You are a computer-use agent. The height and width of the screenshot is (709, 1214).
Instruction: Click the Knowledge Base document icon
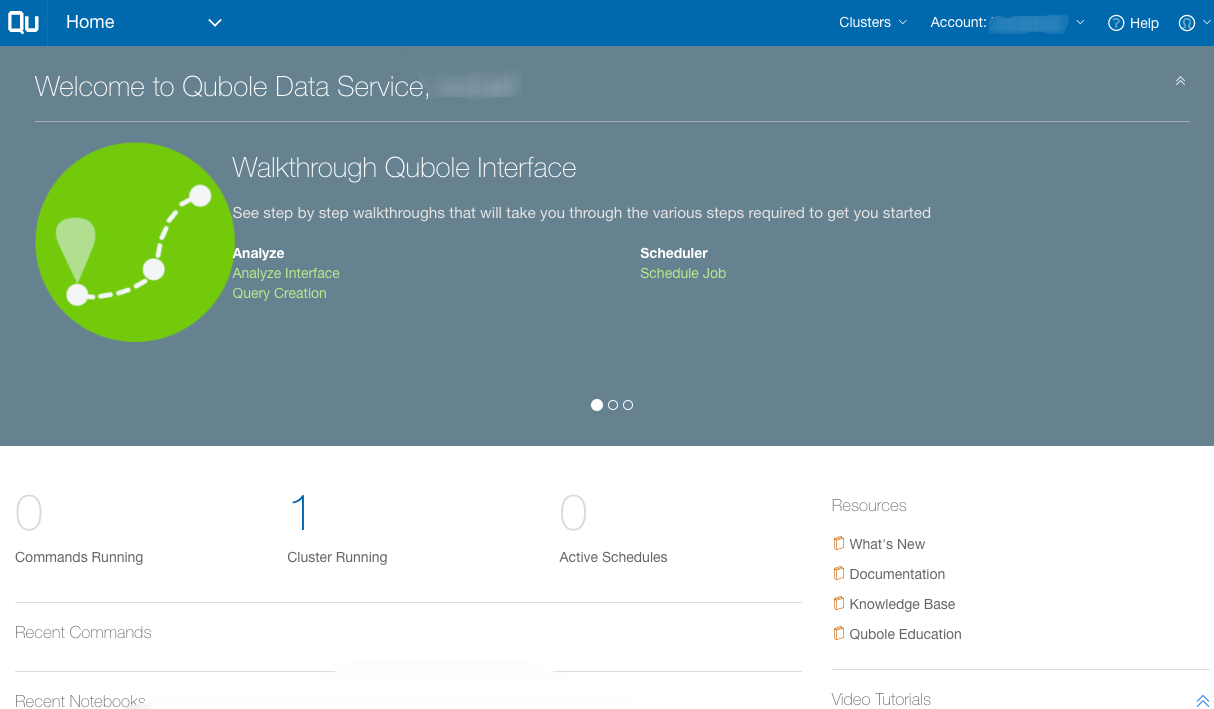[x=839, y=603]
